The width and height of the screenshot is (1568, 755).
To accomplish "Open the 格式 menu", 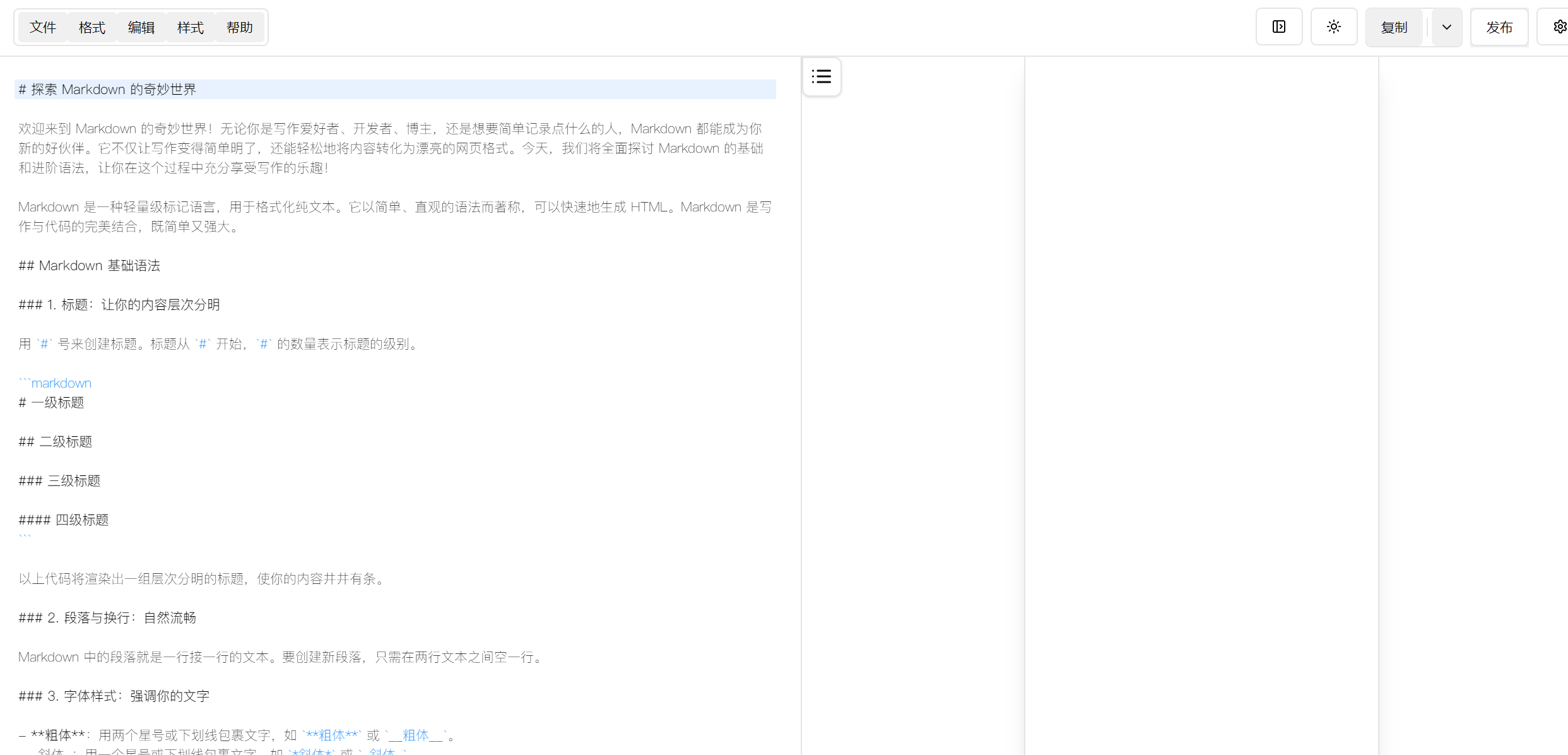I will [x=92, y=27].
